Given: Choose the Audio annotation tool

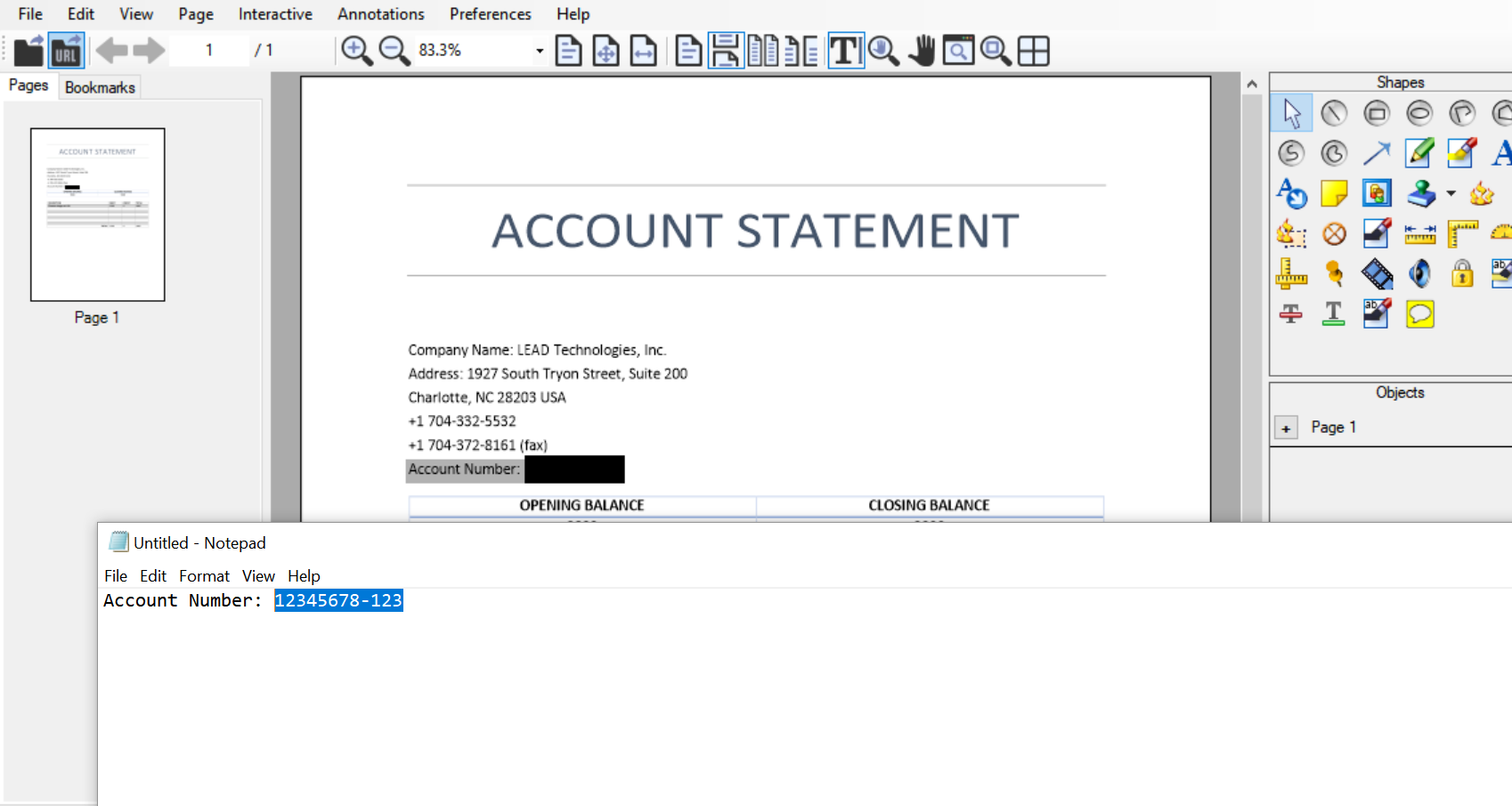Looking at the screenshot, I should pyautogui.click(x=1419, y=273).
